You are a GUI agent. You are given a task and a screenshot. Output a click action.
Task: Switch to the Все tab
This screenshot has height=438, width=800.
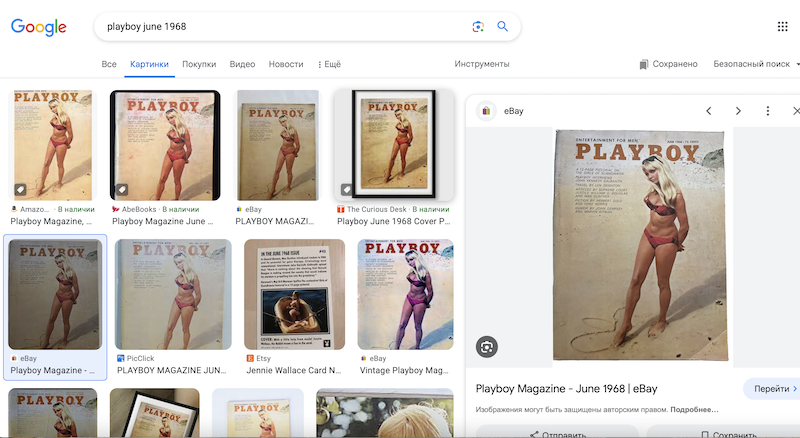click(x=109, y=64)
